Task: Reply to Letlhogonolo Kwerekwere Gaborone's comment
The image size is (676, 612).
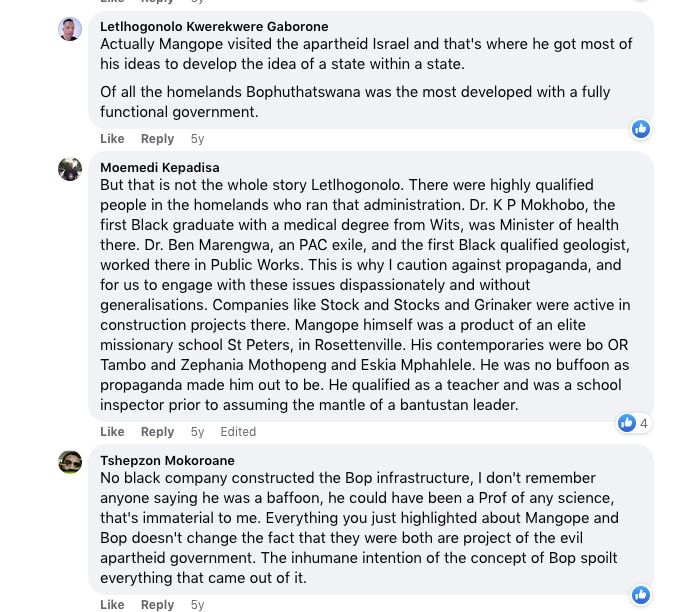Action: click(x=157, y=139)
